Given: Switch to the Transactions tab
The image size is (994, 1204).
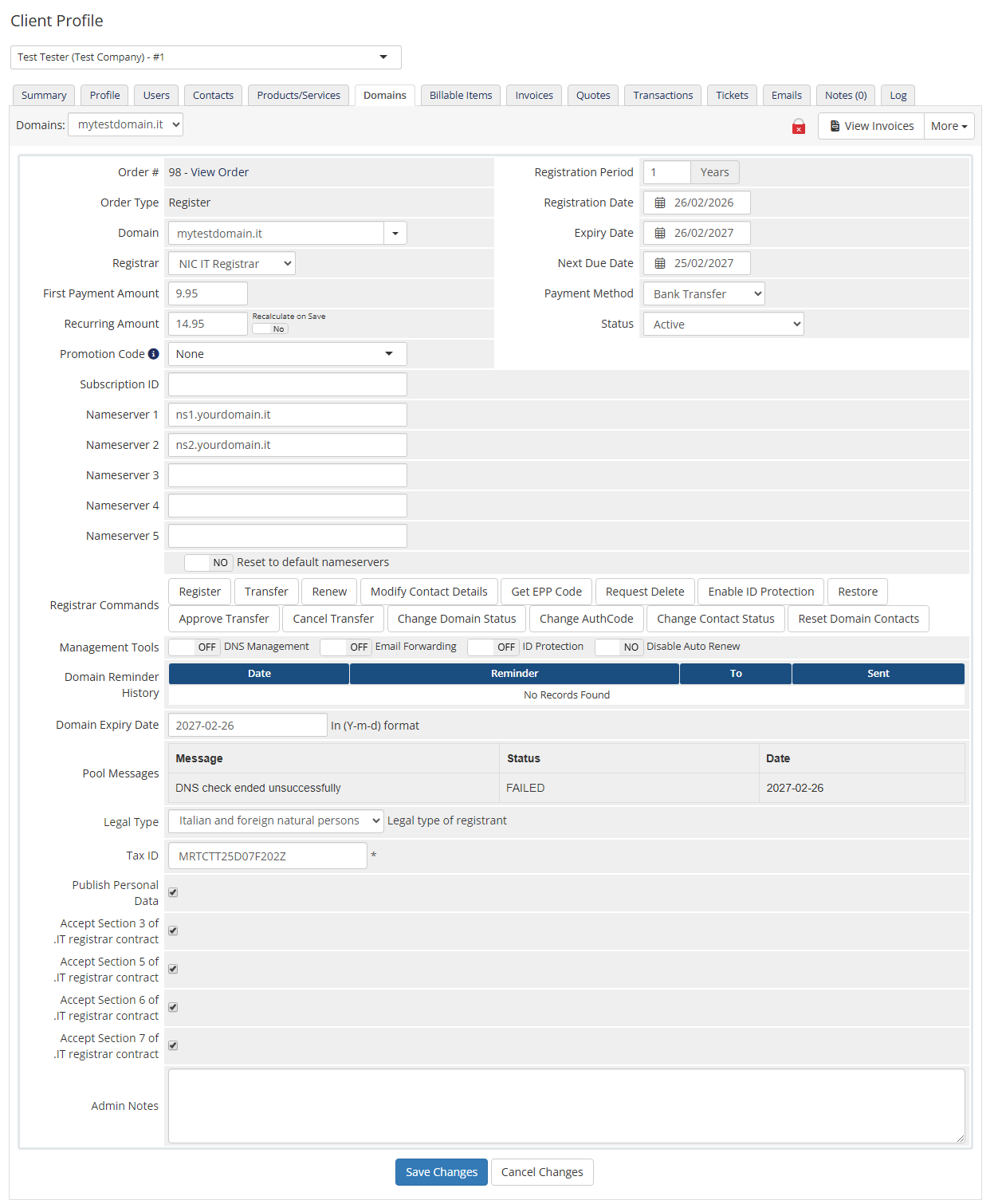Looking at the screenshot, I should tap(662, 95).
